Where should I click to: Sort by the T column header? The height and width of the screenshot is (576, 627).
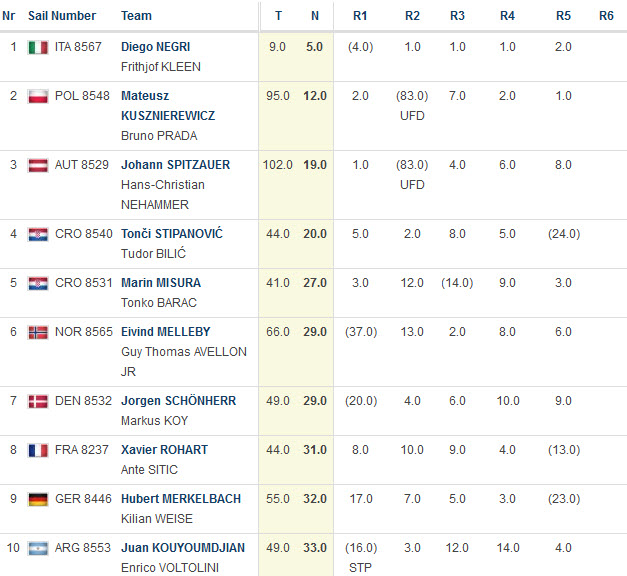point(278,16)
